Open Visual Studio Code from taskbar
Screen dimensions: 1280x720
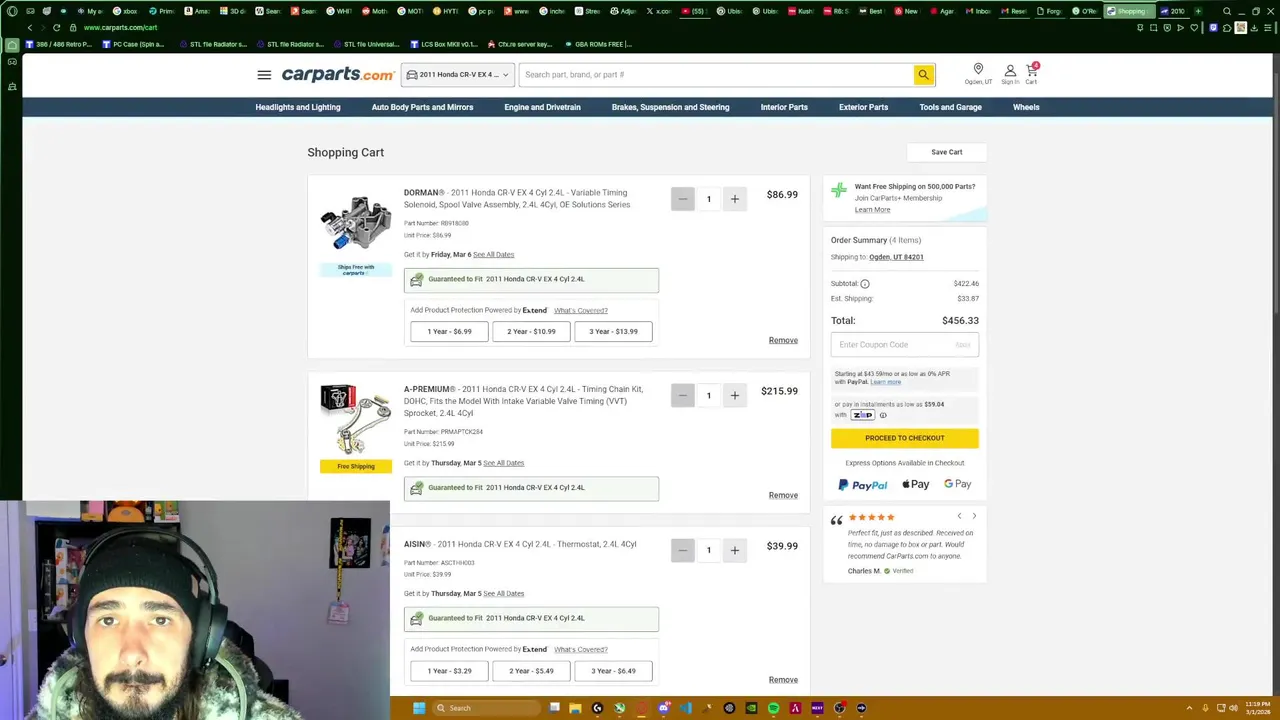tap(685, 708)
